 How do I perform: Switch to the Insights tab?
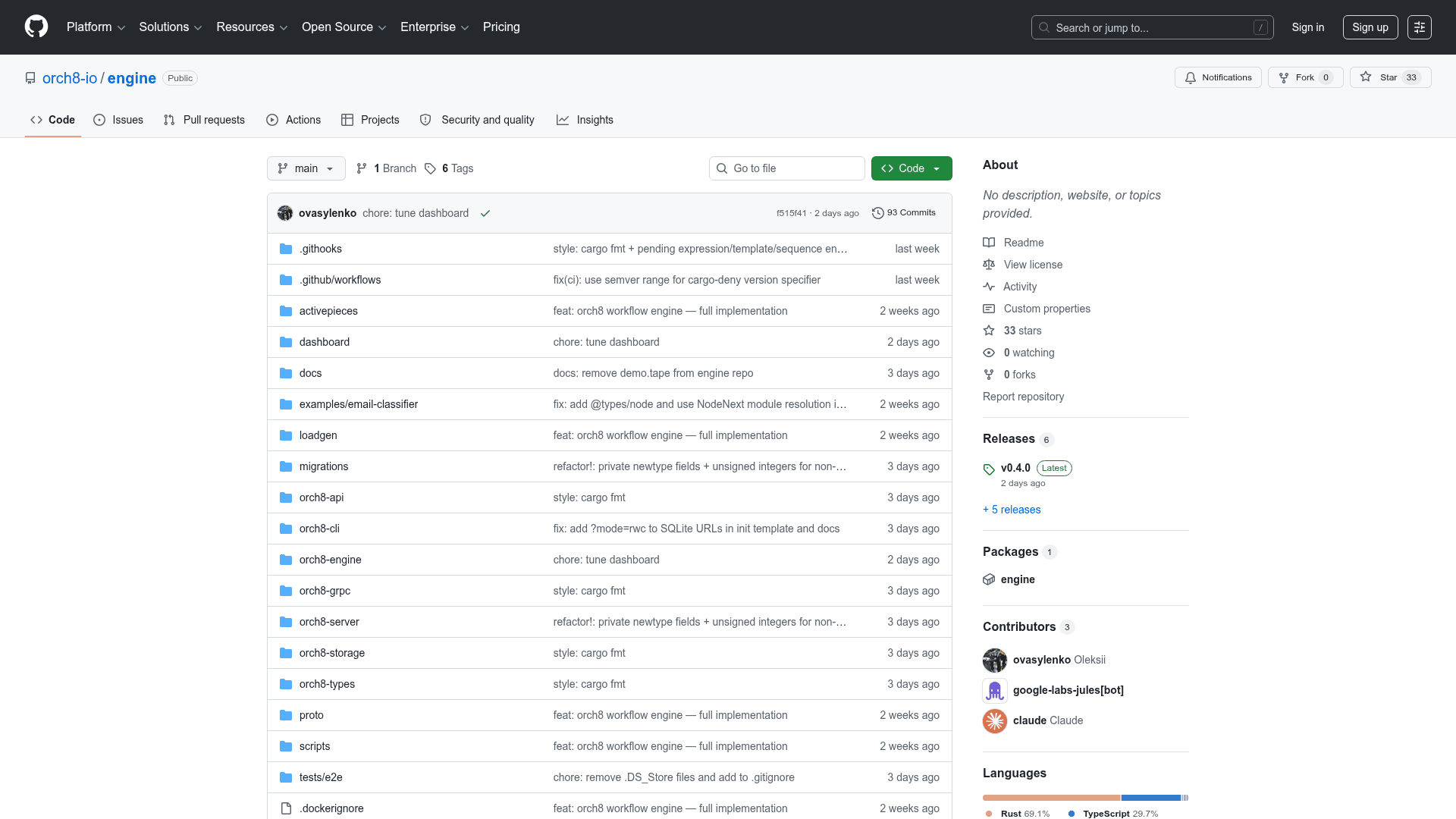click(x=585, y=120)
